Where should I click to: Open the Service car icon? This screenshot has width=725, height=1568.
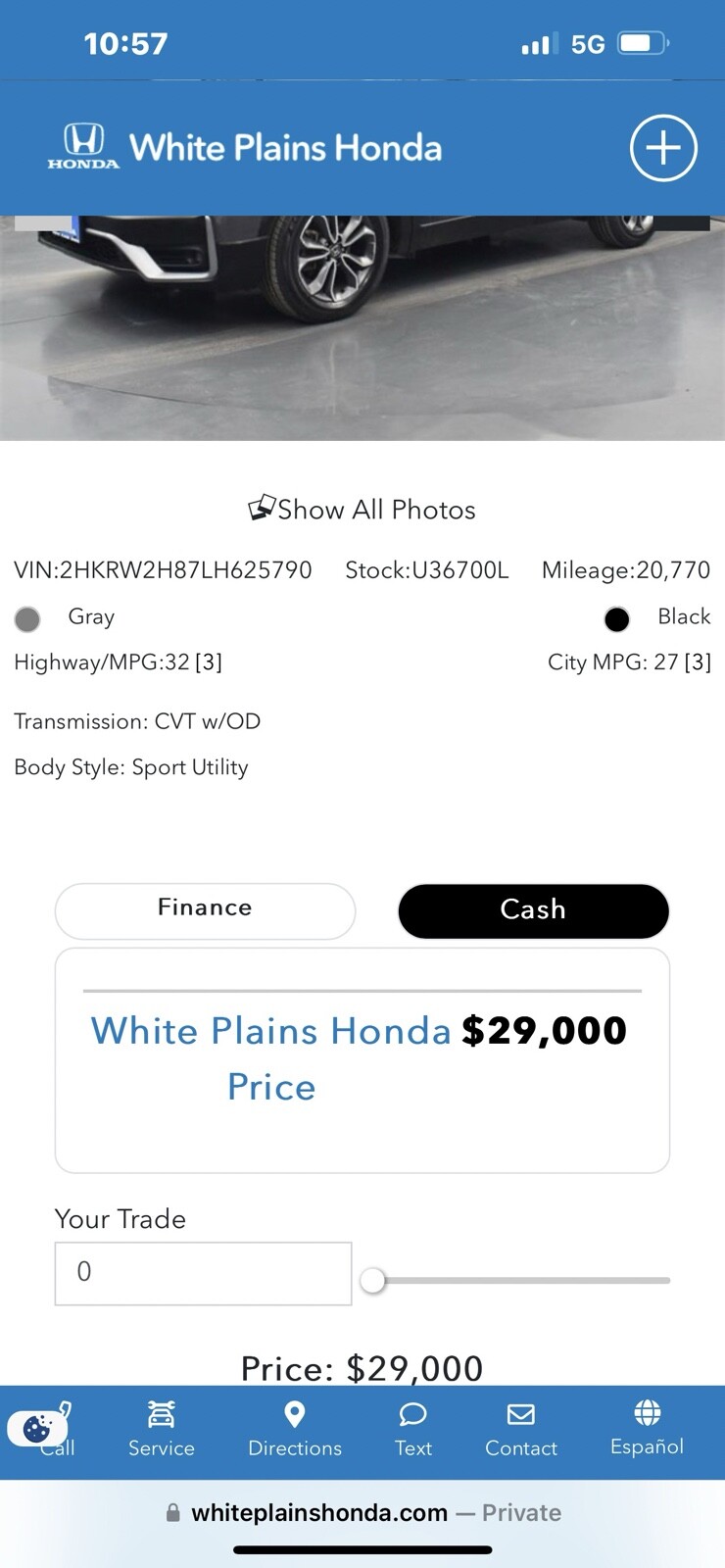tap(161, 1414)
